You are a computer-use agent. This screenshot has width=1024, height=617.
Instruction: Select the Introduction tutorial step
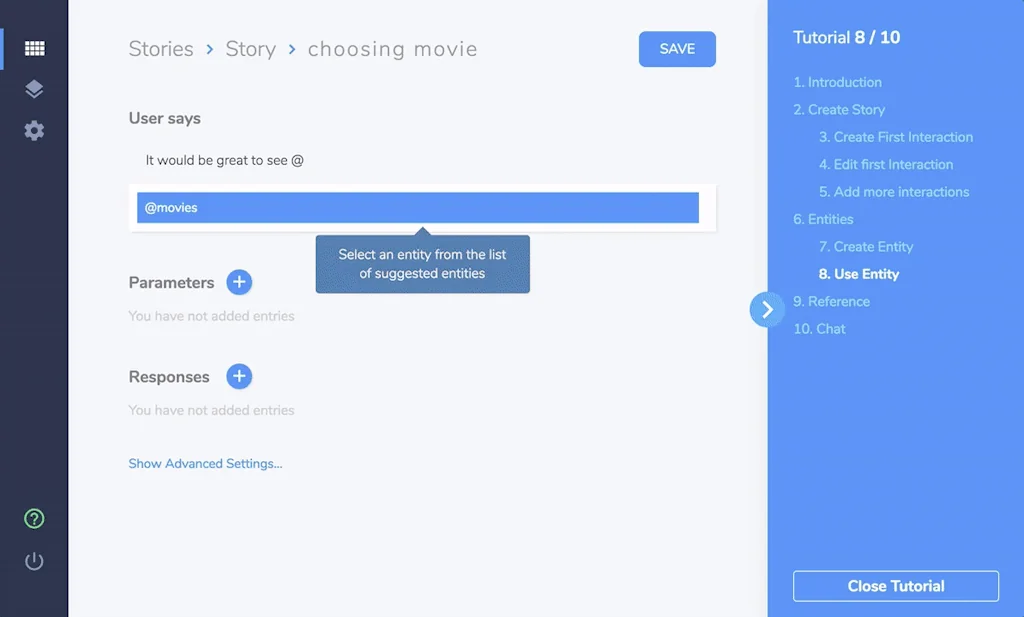pos(837,82)
